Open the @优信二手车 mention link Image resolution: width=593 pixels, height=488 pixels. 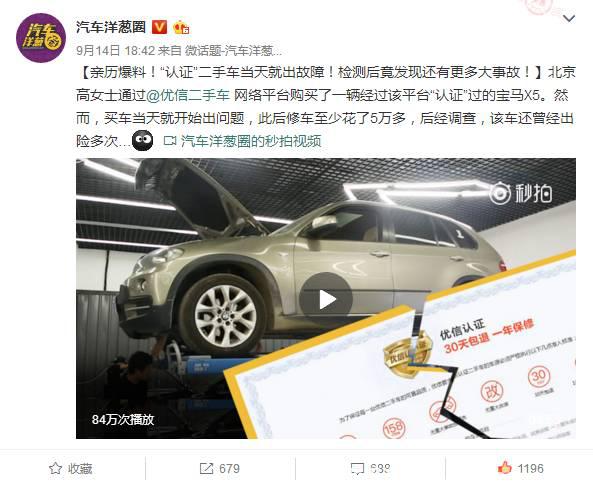click(188, 95)
